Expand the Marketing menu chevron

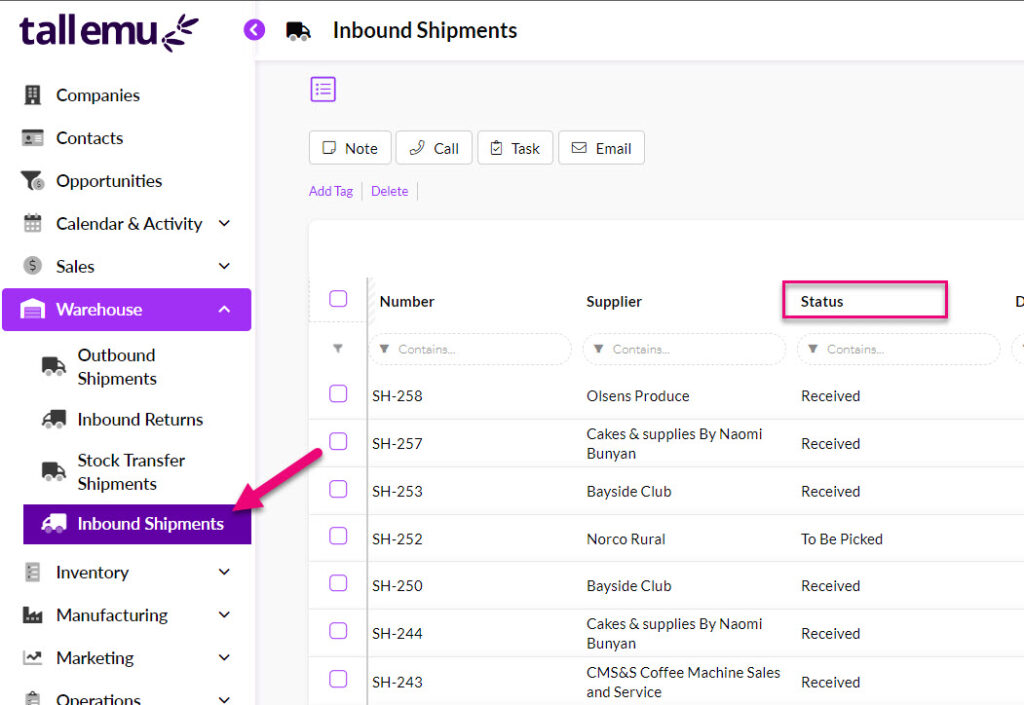[224, 657]
